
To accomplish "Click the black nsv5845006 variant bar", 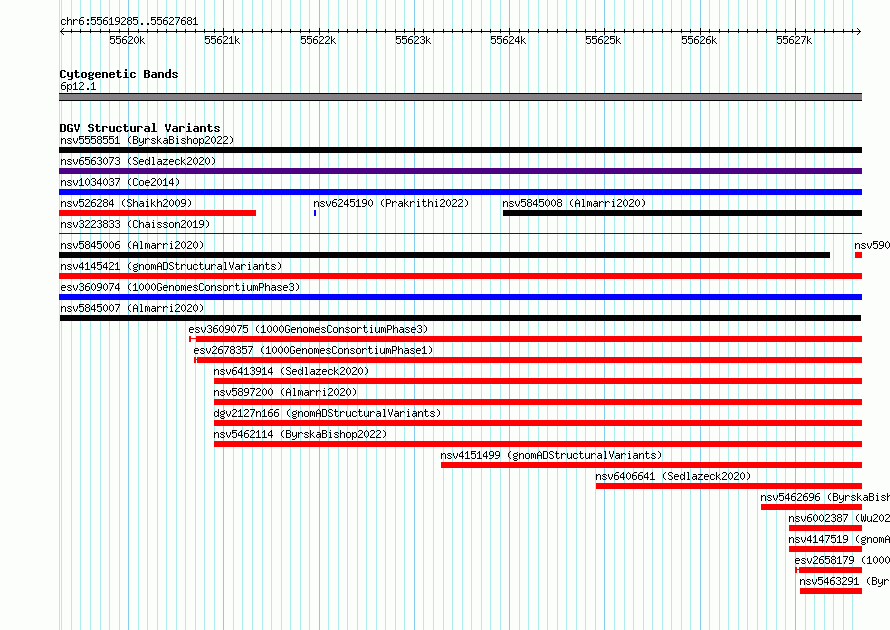I will [x=444, y=255].
